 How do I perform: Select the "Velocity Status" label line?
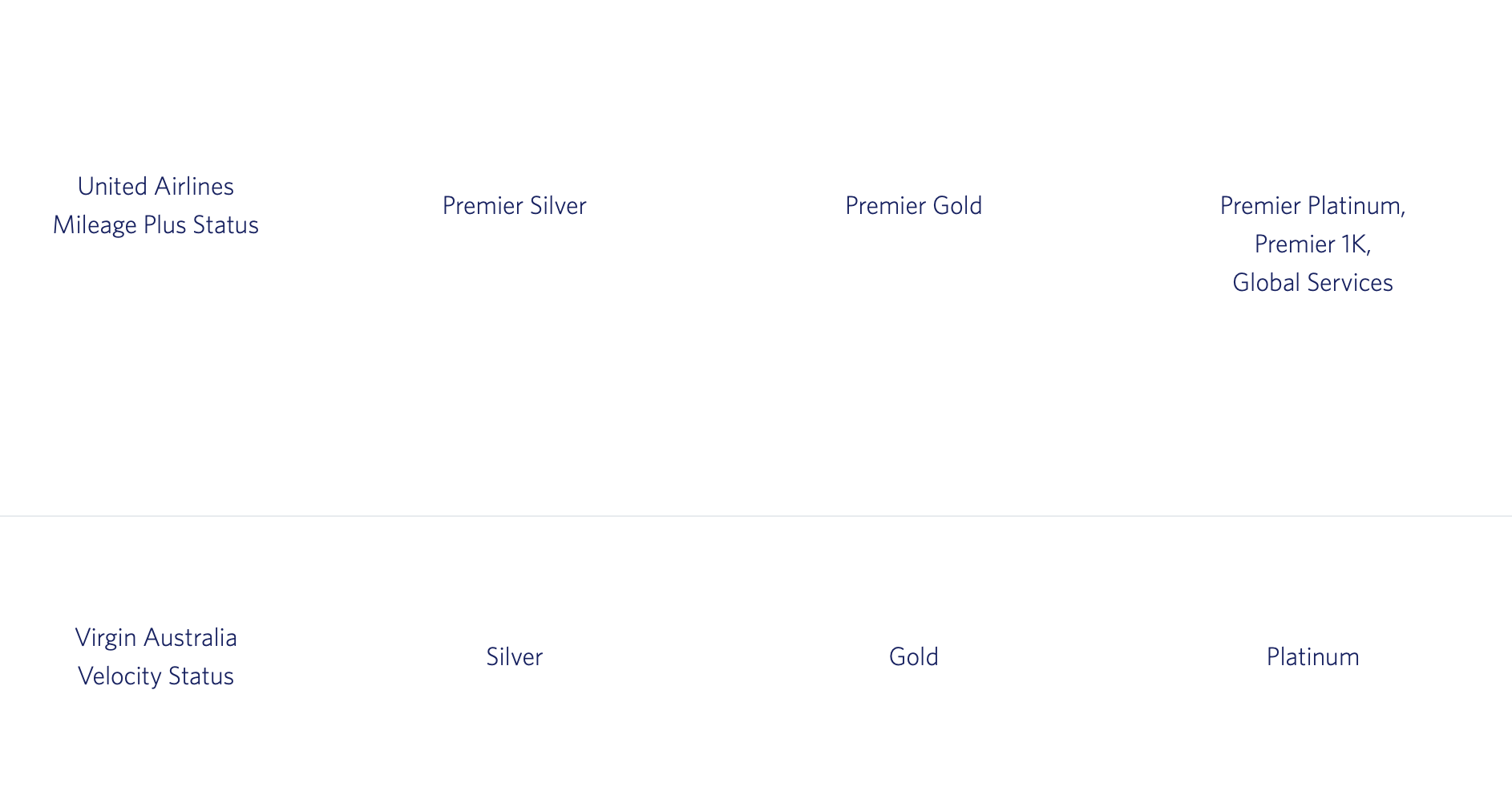tap(156, 676)
